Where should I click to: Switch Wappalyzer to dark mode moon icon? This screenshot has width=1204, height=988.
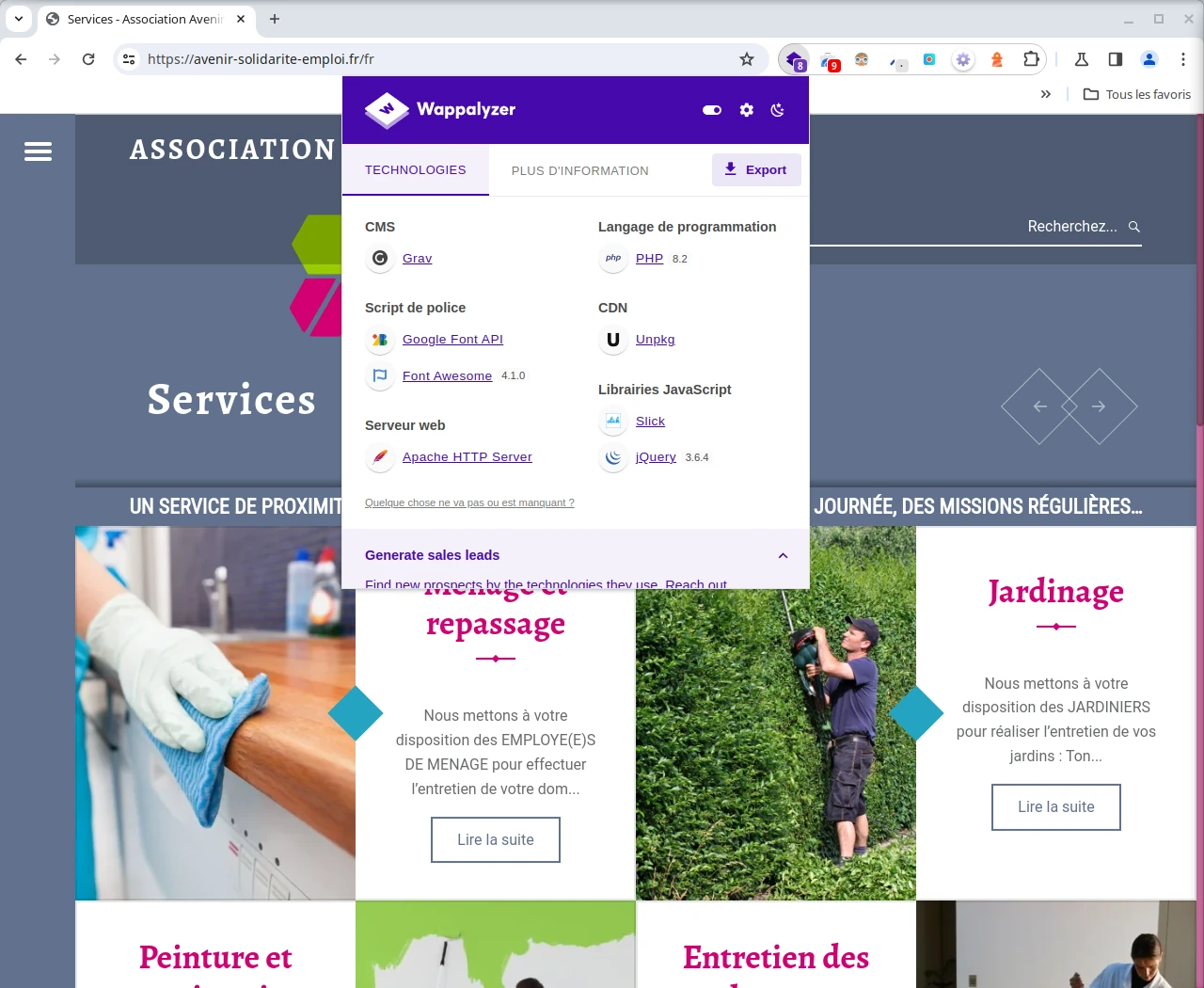pyautogui.click(x=778, y=110)
